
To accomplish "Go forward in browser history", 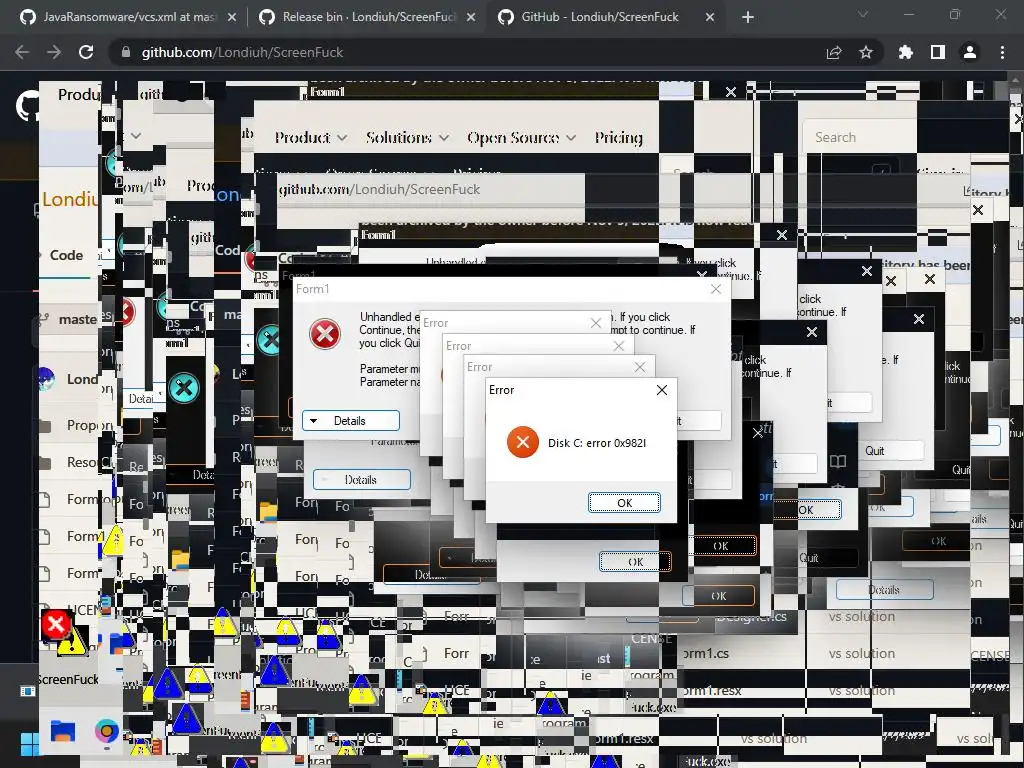I will (x=54, y=52).
